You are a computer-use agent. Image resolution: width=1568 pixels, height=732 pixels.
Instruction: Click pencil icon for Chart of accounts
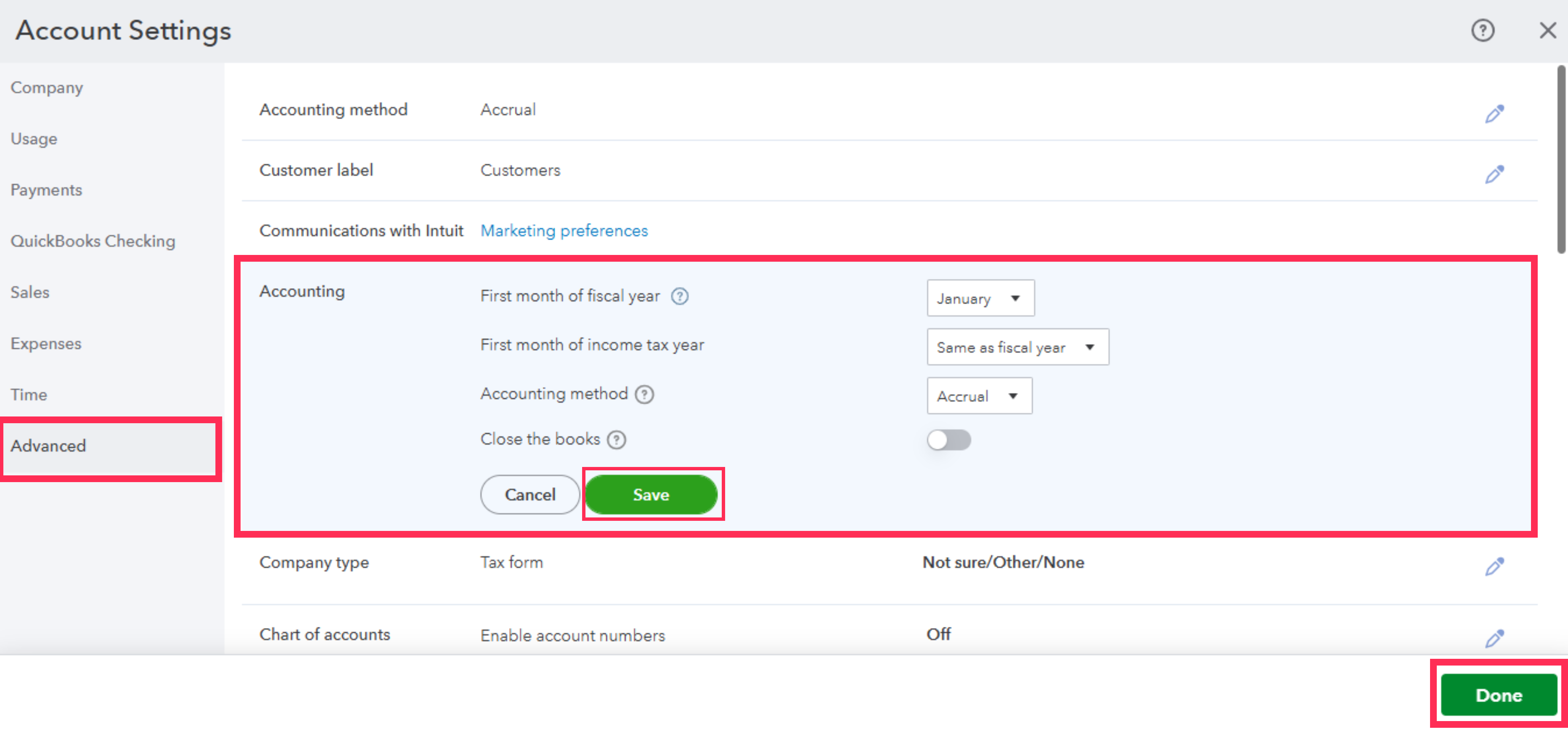click(x=1494, y=638)
